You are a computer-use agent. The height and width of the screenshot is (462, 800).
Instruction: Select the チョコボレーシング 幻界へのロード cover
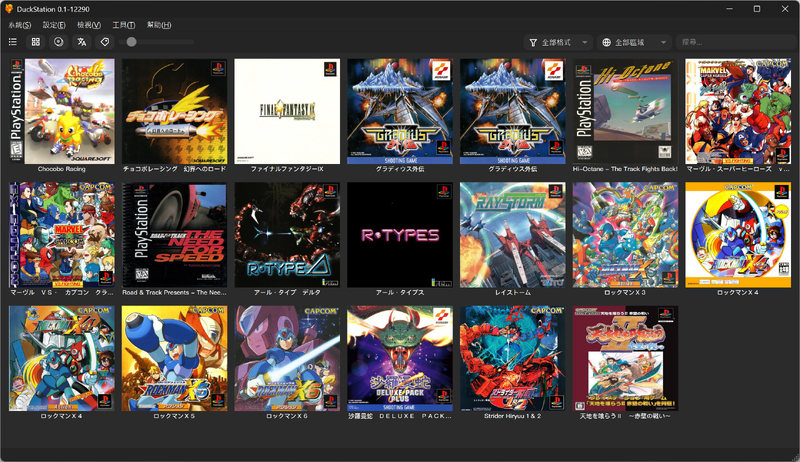174,111
